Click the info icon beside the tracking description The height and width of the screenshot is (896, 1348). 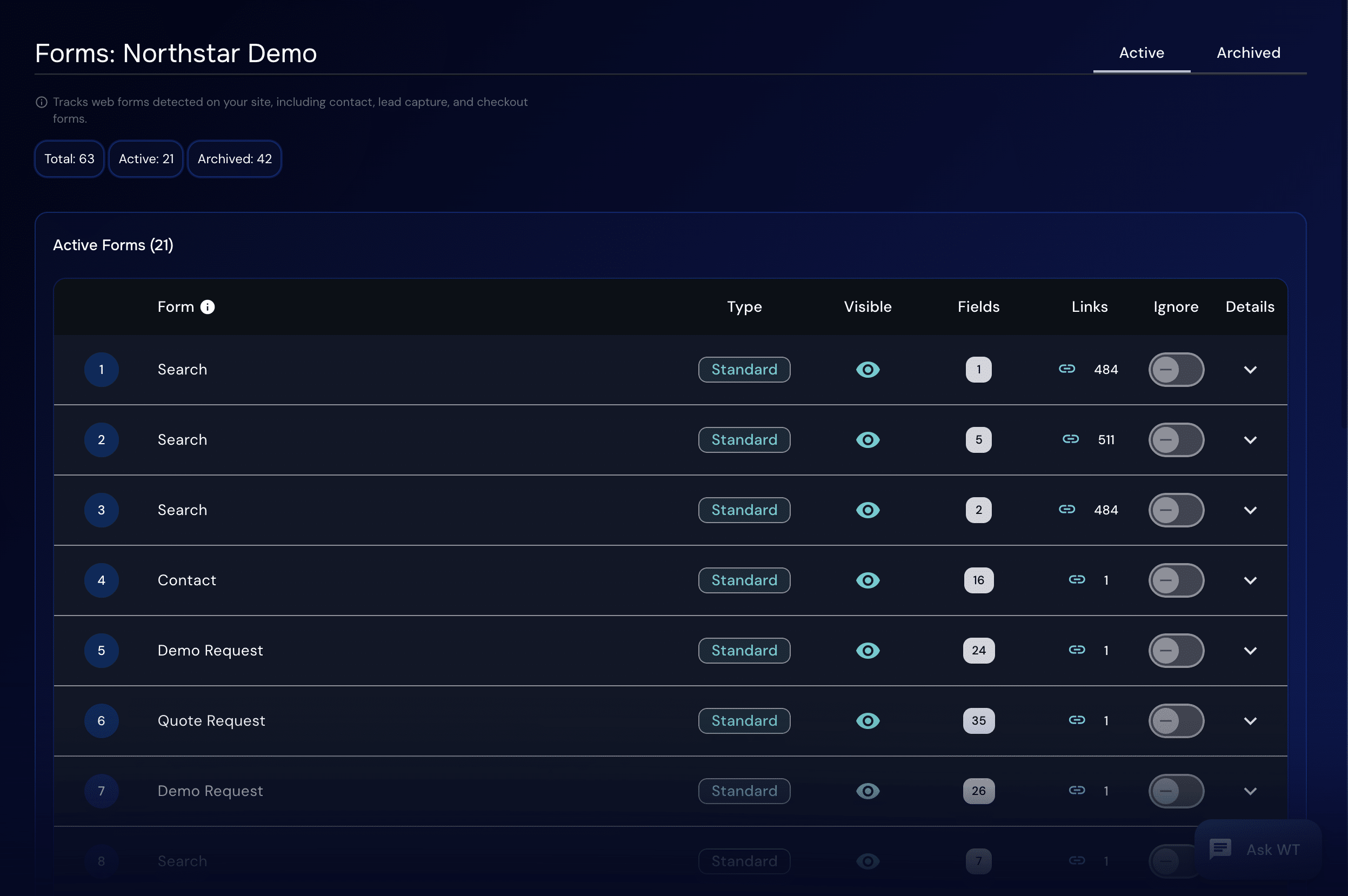[x=42, y=102]
